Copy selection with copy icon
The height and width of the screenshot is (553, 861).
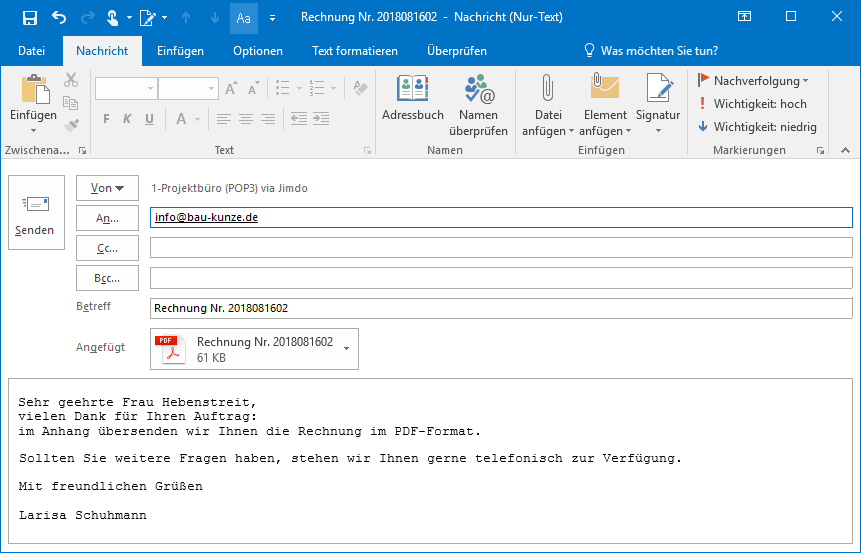[71, 103]
